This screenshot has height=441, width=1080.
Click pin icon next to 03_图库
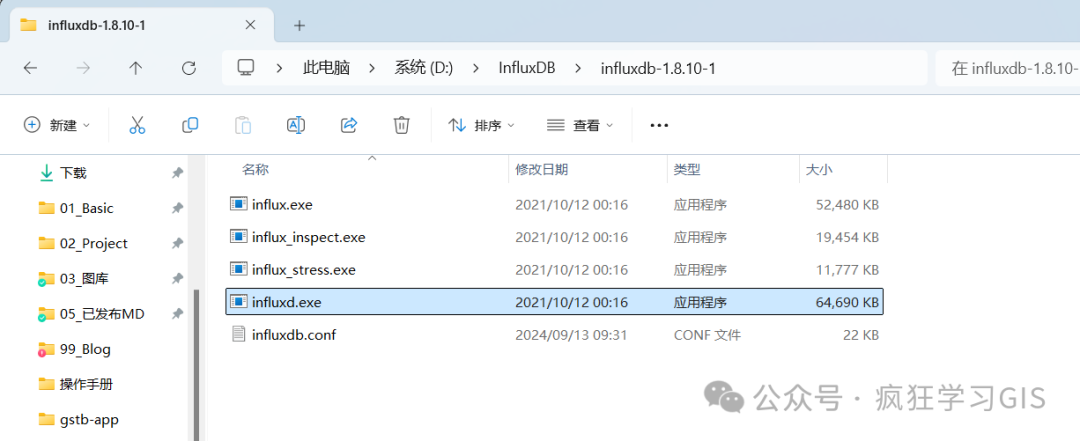click(x=177, y=278)
